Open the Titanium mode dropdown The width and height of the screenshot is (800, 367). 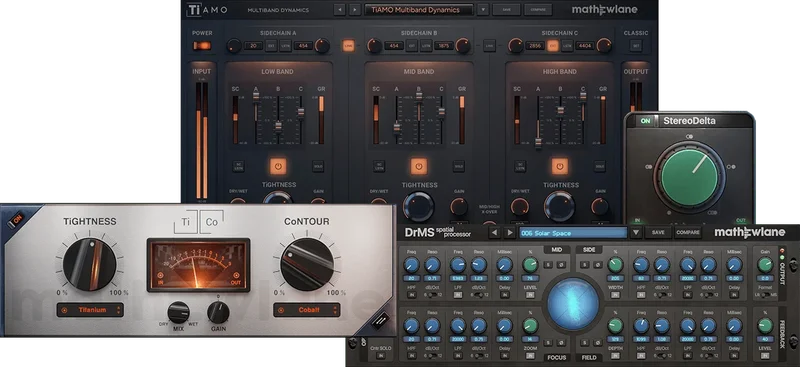click(x=90, y=309)
